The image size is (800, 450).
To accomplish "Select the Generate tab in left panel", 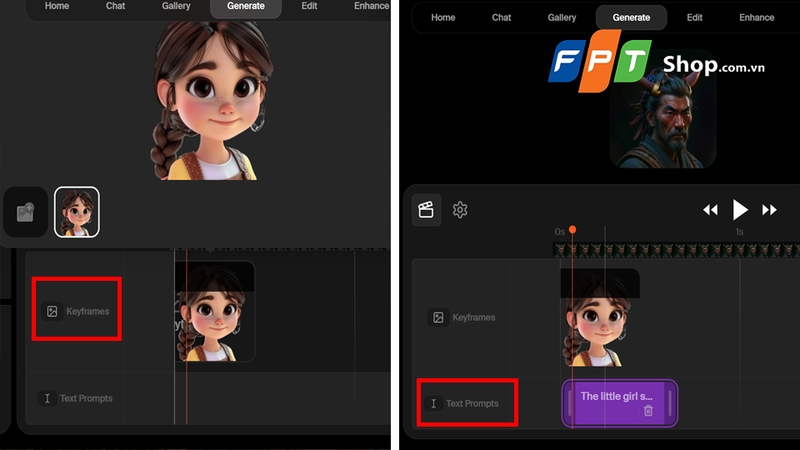I will click(x=246, y=7).
